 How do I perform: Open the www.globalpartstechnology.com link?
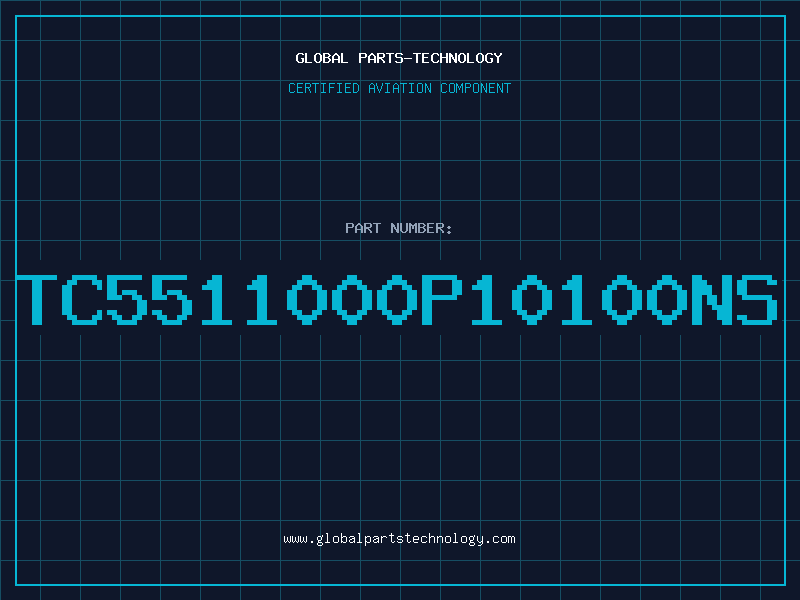[x=399, y=539]
